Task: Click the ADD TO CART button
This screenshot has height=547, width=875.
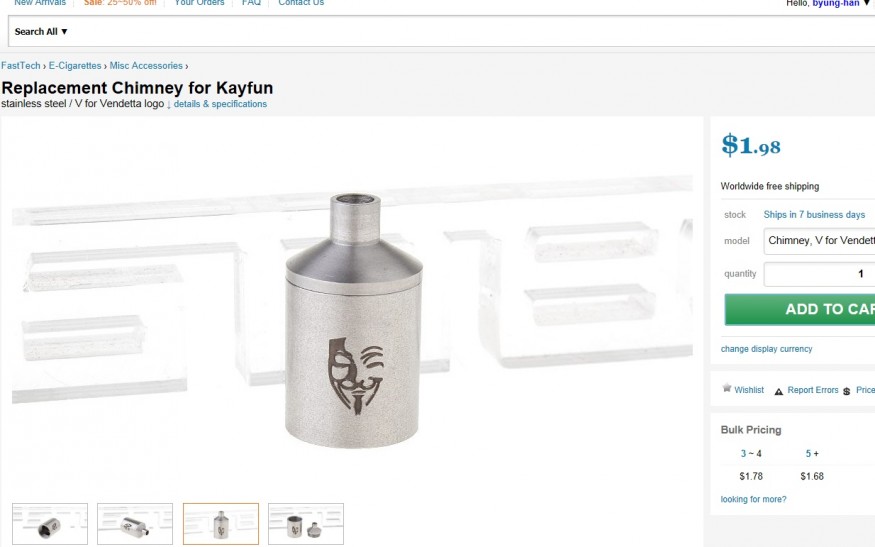Action: point(800,309)
